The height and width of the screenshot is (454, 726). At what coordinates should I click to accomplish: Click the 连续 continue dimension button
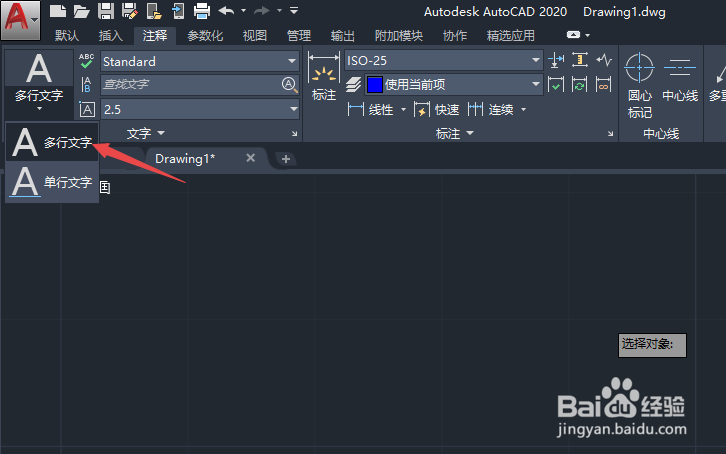point(490,110)
